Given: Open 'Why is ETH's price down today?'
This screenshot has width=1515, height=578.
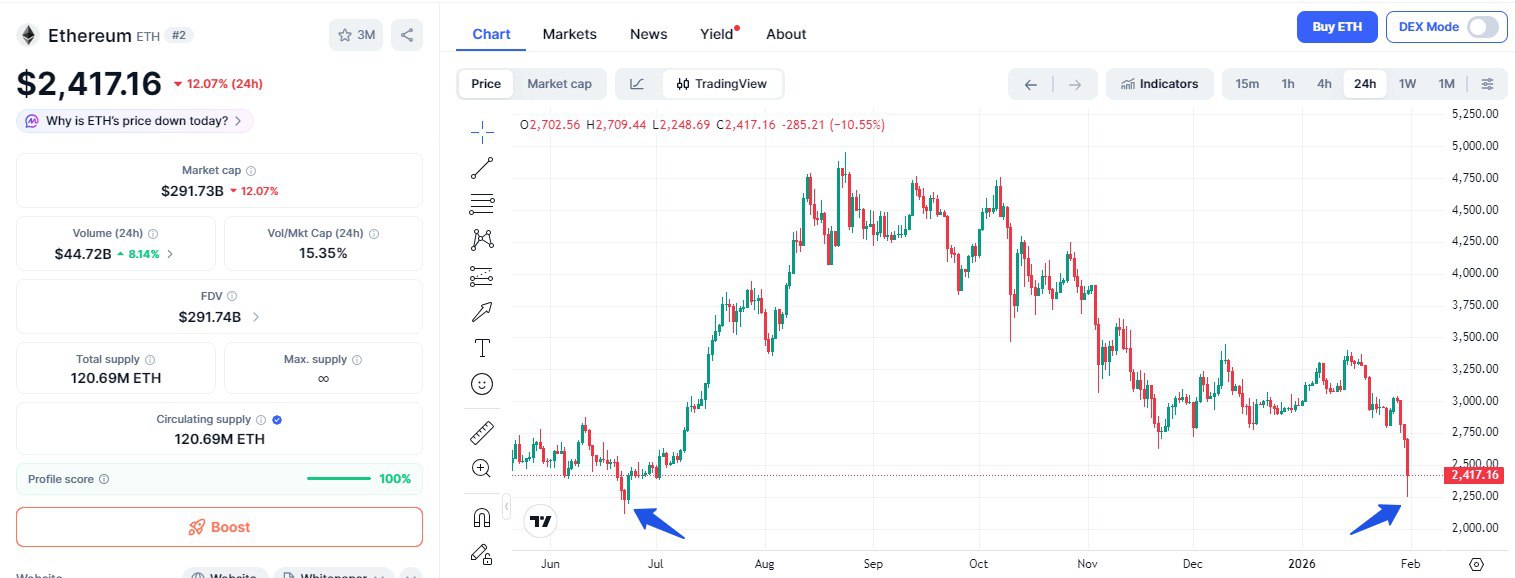Looking at the screenshot, I should pos(135,121).
